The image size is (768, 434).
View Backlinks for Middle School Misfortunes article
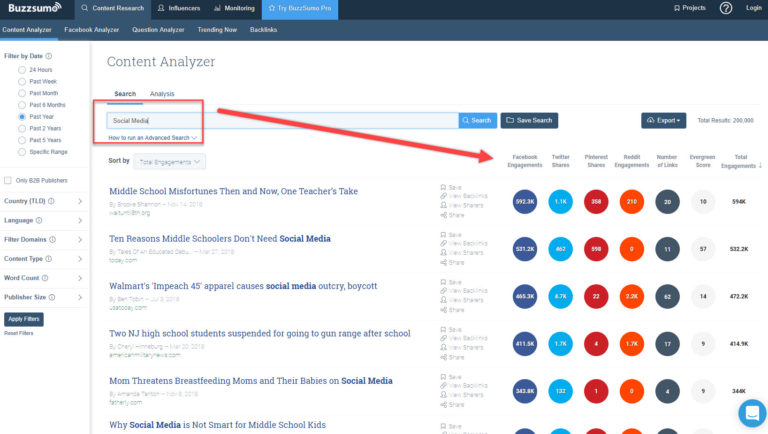click(x=463, y=196)
